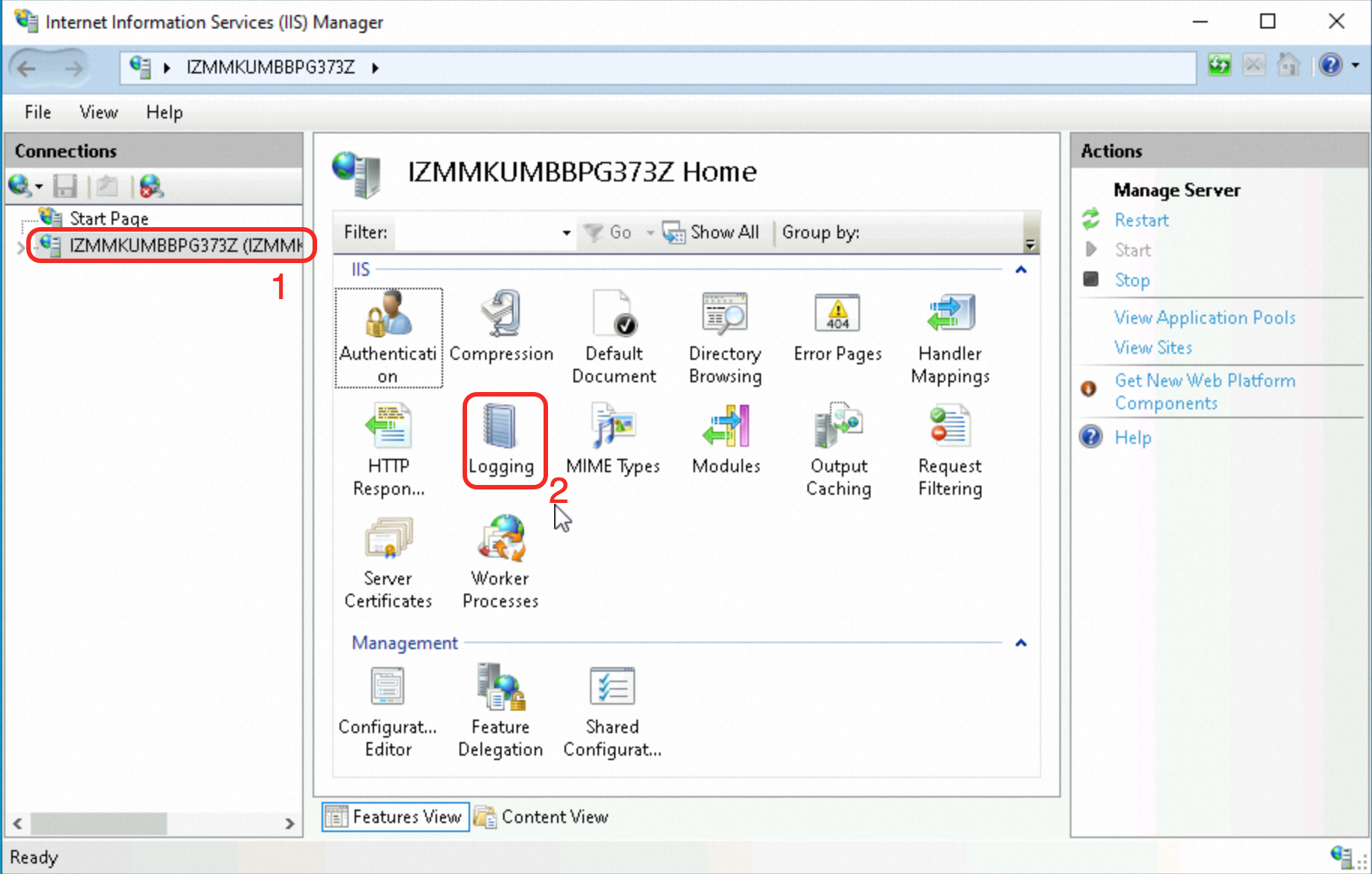Open Server Certificates
Screen dimensions: 1372x874
tap(388, 562)
